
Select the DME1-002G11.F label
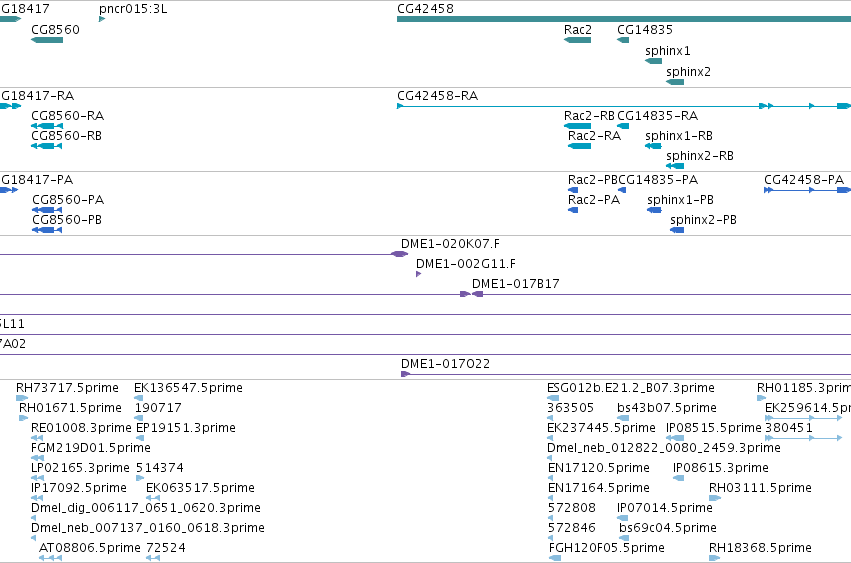point(466,264)
